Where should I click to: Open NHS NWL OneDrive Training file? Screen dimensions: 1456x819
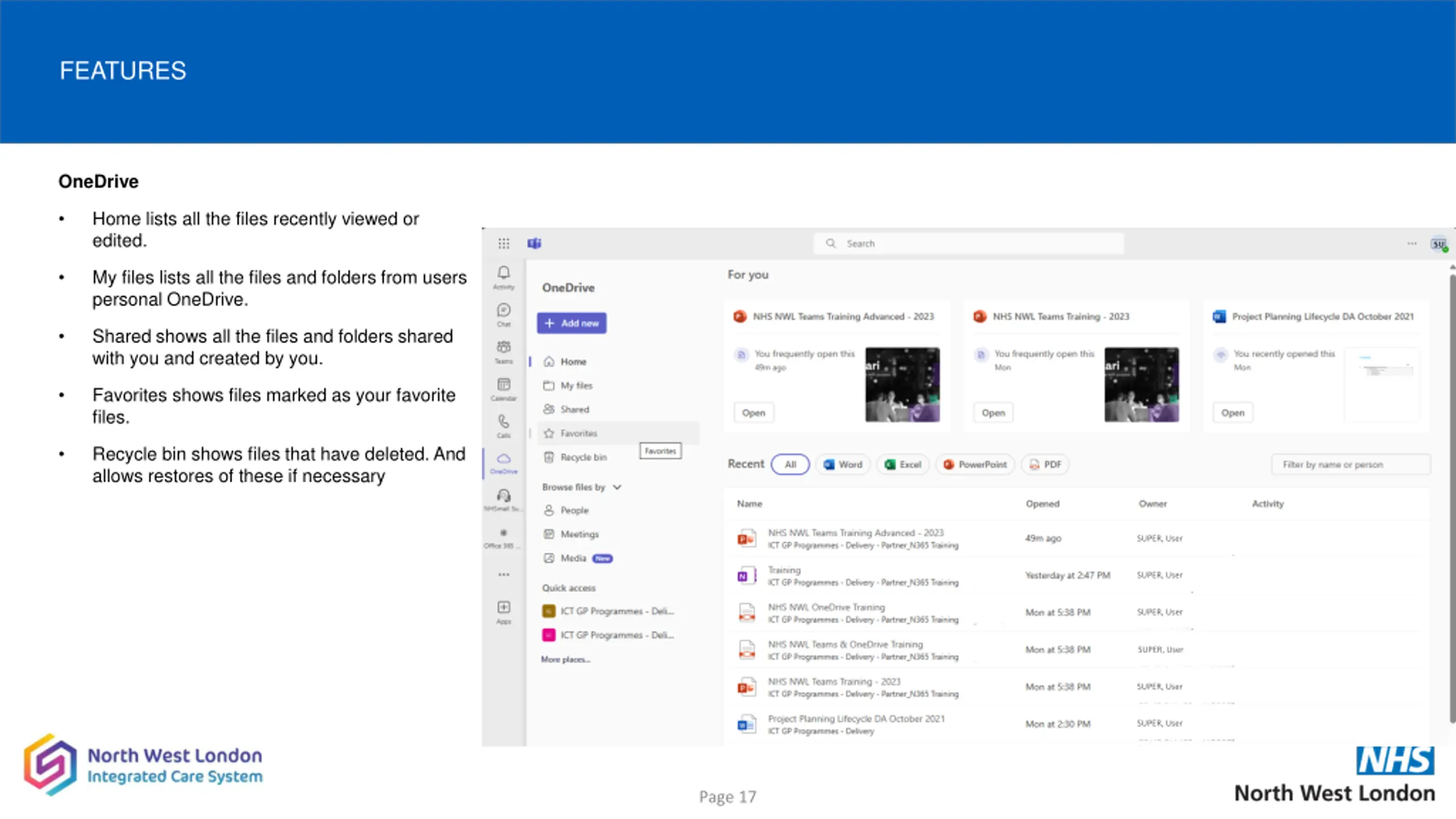tap(1077, 613)
